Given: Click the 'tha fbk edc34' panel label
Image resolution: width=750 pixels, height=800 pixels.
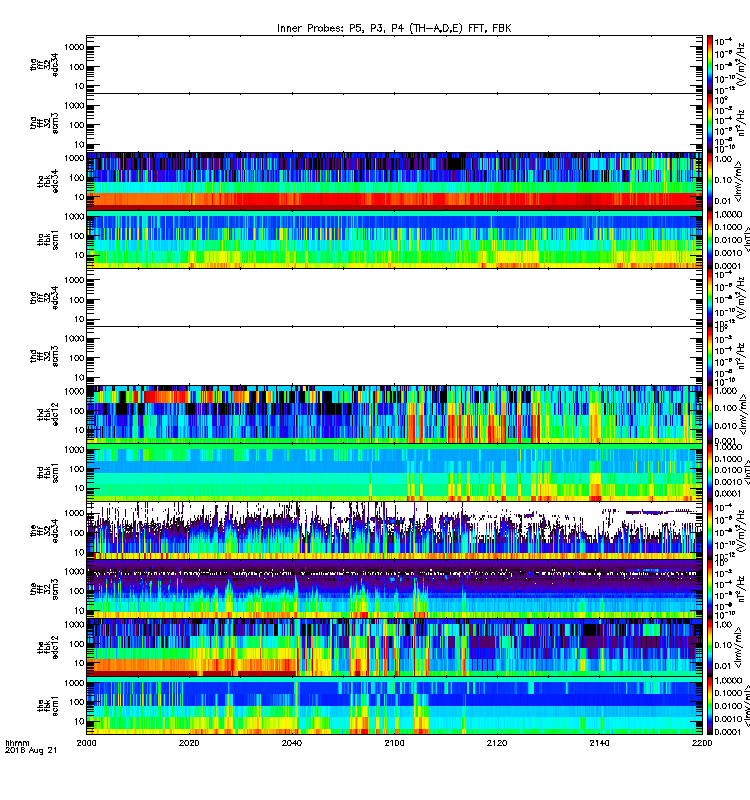Looking at the screenshot, I should pos(48,182).
